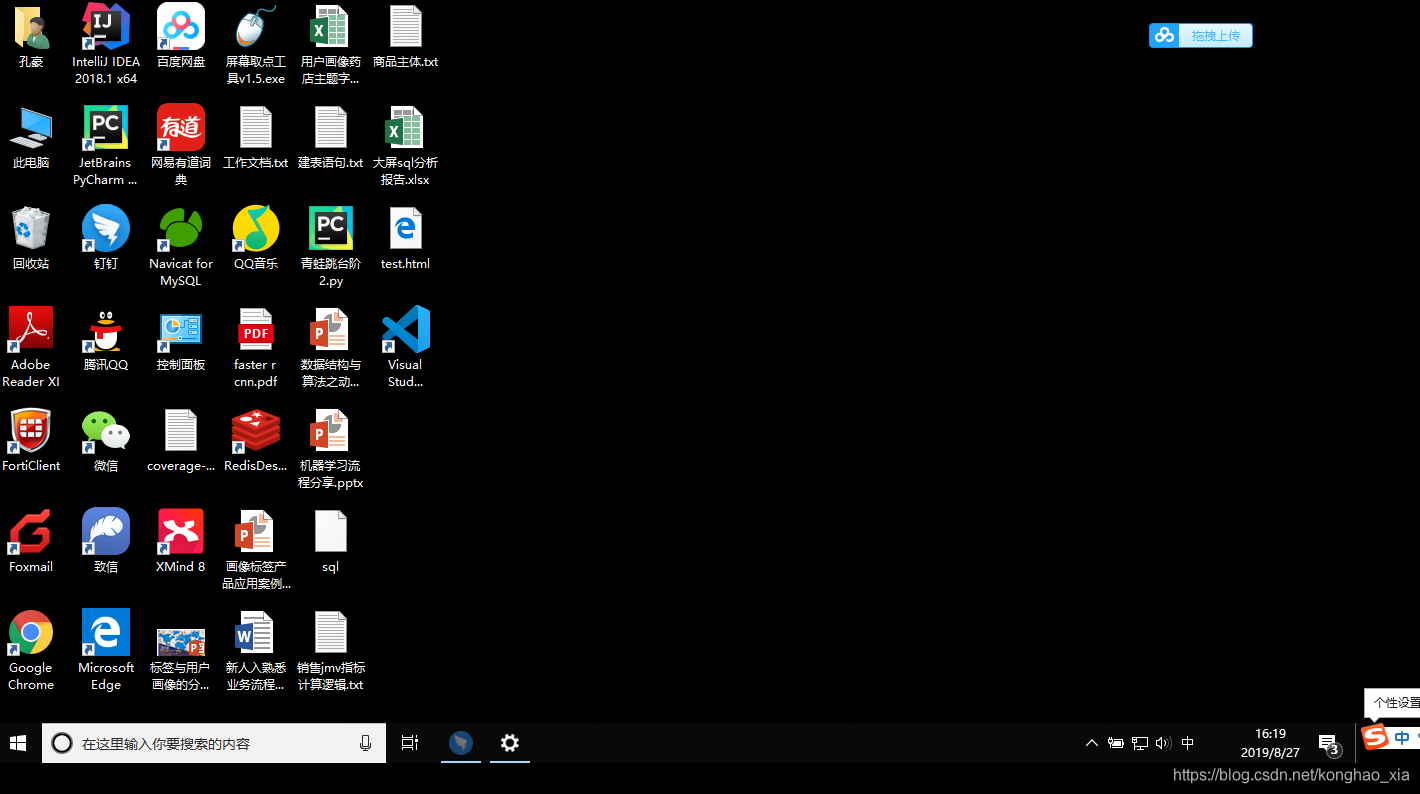Select the 网易有道词典 icon
Image resolution: width=1420 pixels, height=794 pixels.
coord(181,145)
